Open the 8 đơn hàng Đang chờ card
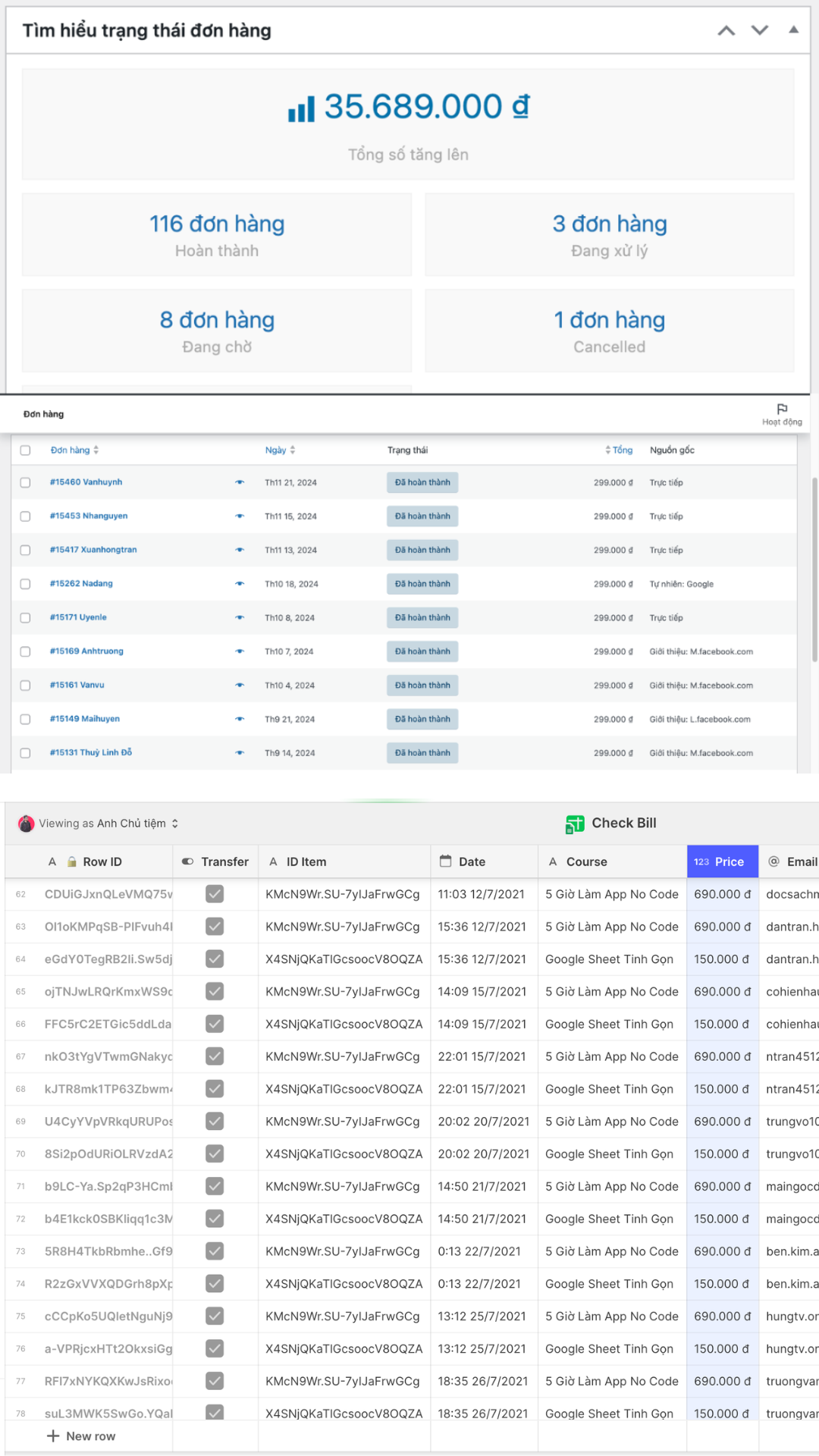 click(x=217, y=331)
